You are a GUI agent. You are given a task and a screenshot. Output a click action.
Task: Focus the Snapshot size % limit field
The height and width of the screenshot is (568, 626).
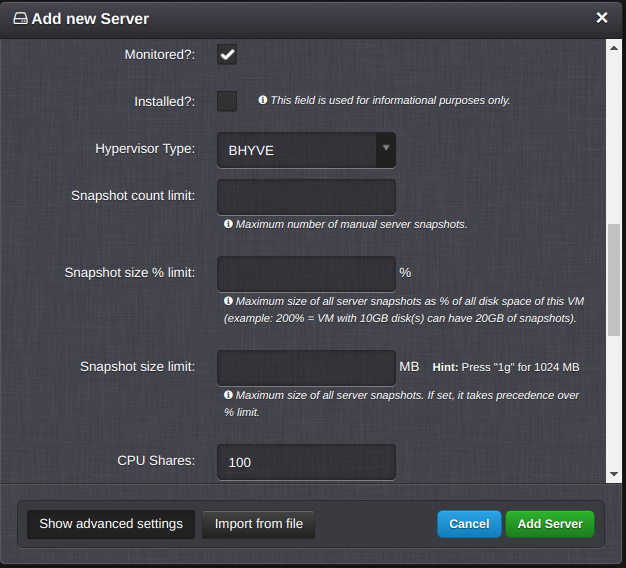pyautogui.click(x=306, y=274)
